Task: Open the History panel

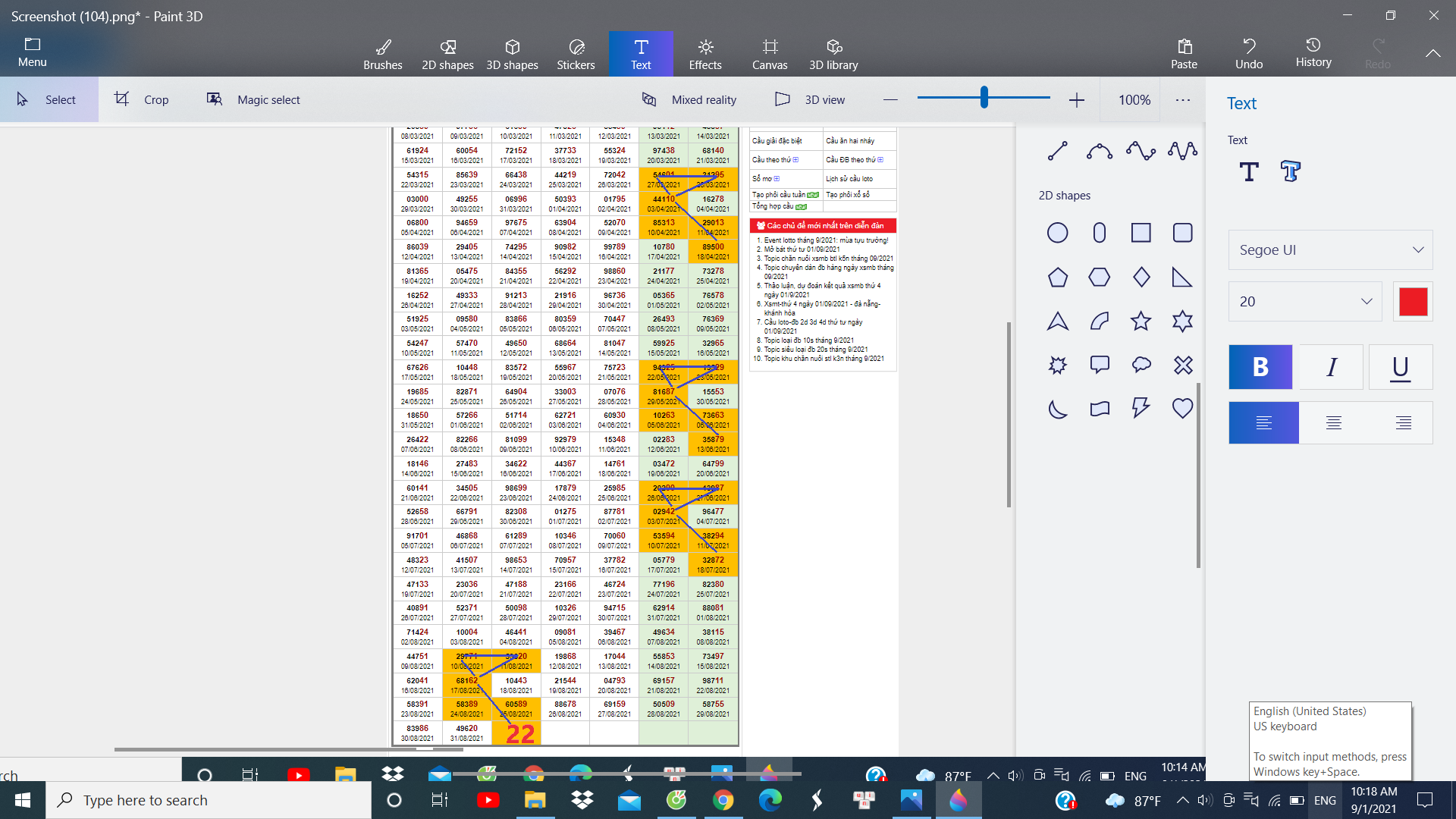Action: click(x=1313, y=52)
